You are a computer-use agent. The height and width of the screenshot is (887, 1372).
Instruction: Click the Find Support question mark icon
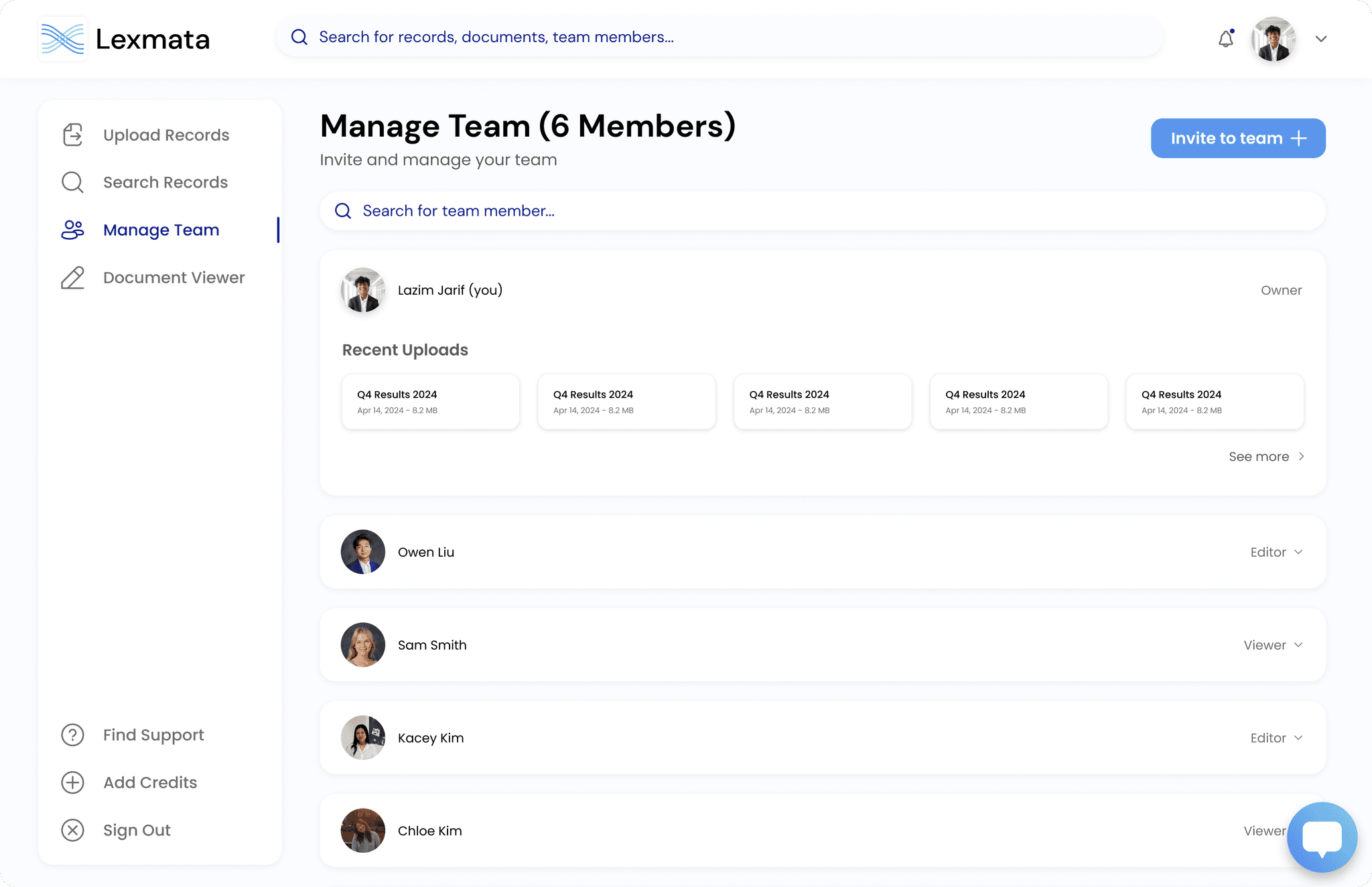click(x=72, y=735)
